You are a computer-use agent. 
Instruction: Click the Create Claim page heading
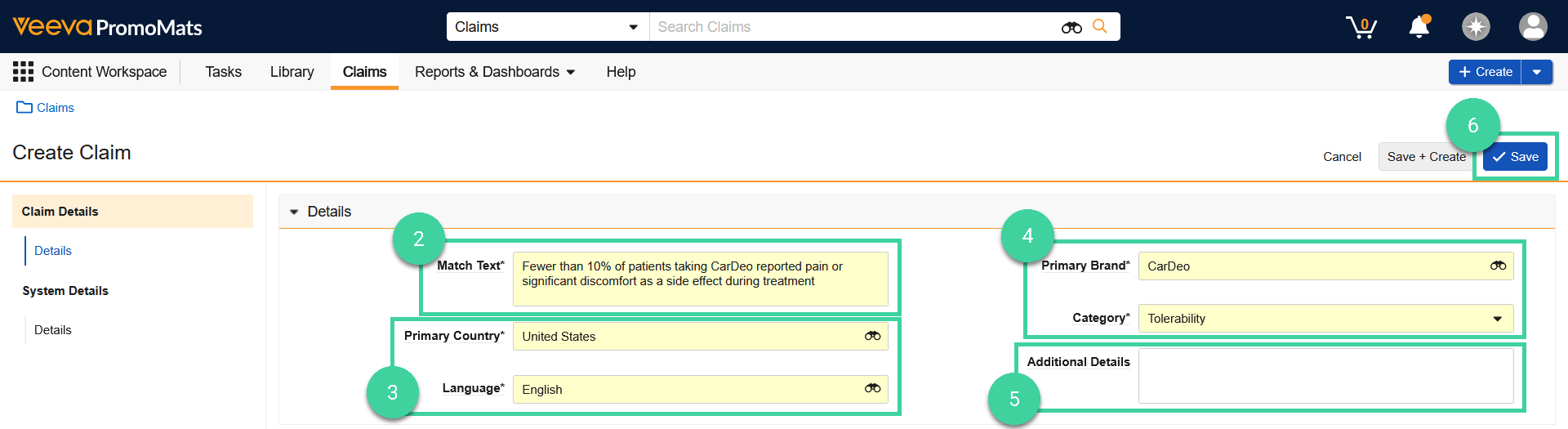pyautogui.click(x=72, y=153)
